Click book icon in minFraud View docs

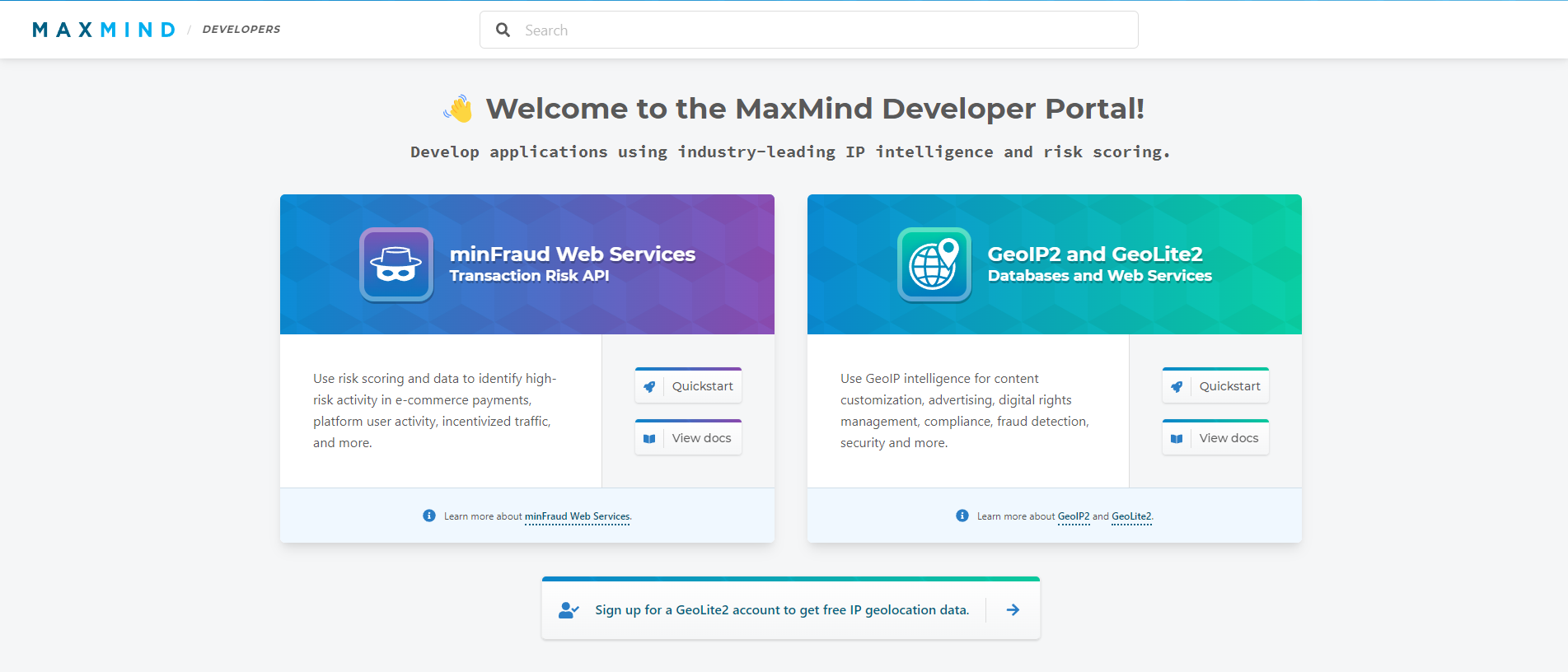(x=649, y=438)
